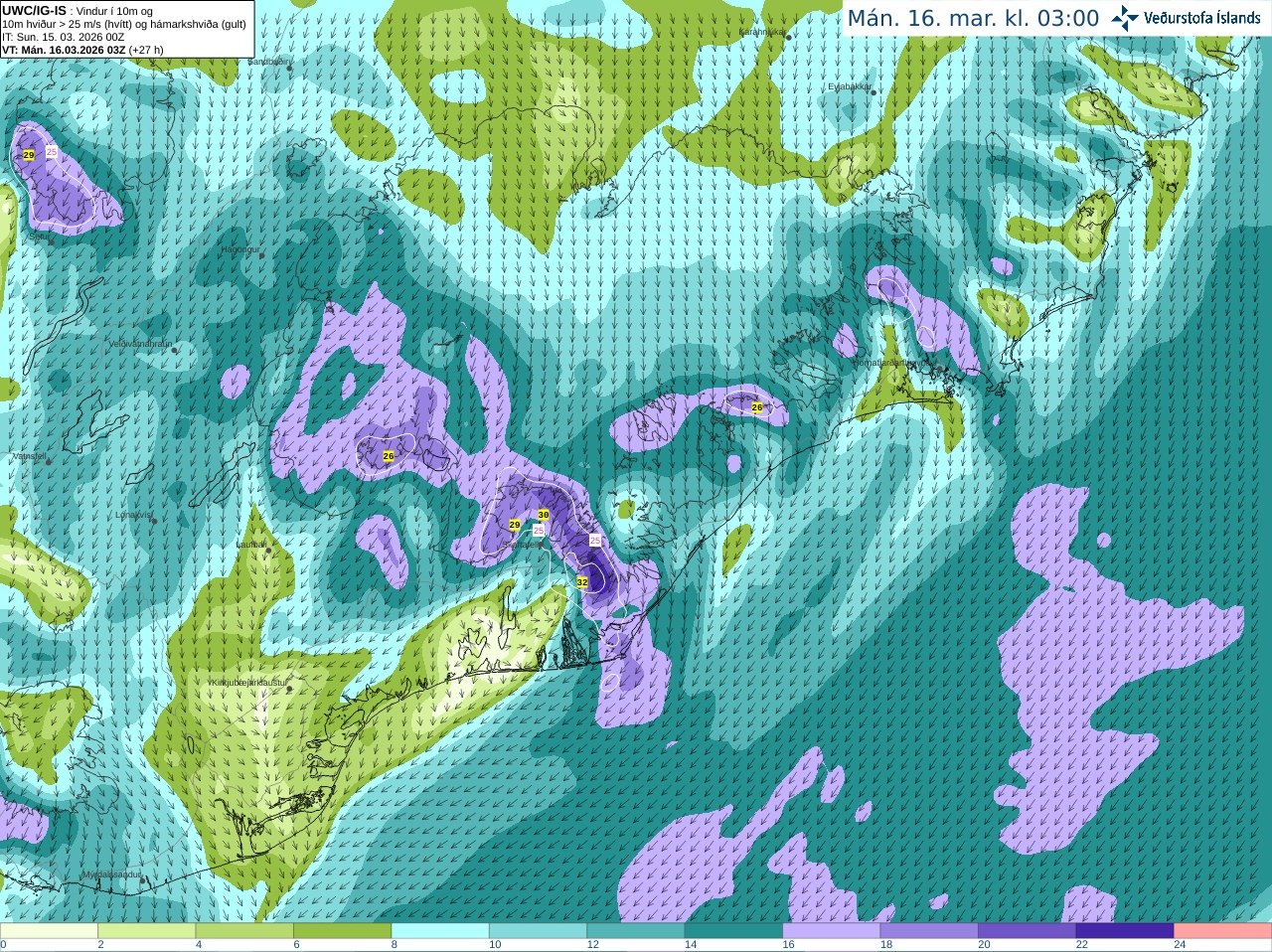This screenshot has width=1272, height=952.
Task: Click the 12 tick label on legend
Action: tap(593, 945)
